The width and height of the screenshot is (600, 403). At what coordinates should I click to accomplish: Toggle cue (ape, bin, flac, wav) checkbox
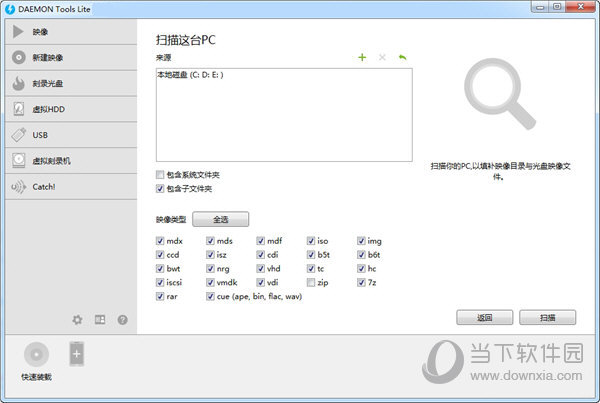(210, 296)
